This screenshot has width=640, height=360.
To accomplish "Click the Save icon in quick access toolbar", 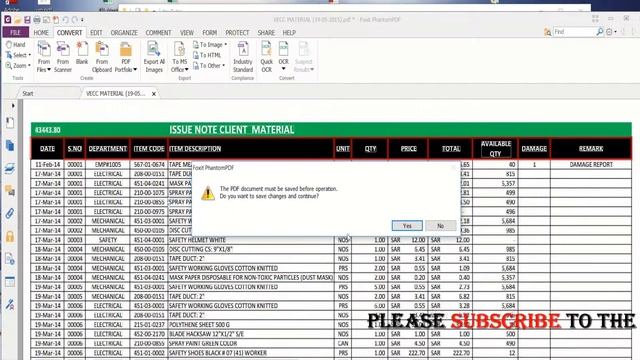I will pos(27,20).
